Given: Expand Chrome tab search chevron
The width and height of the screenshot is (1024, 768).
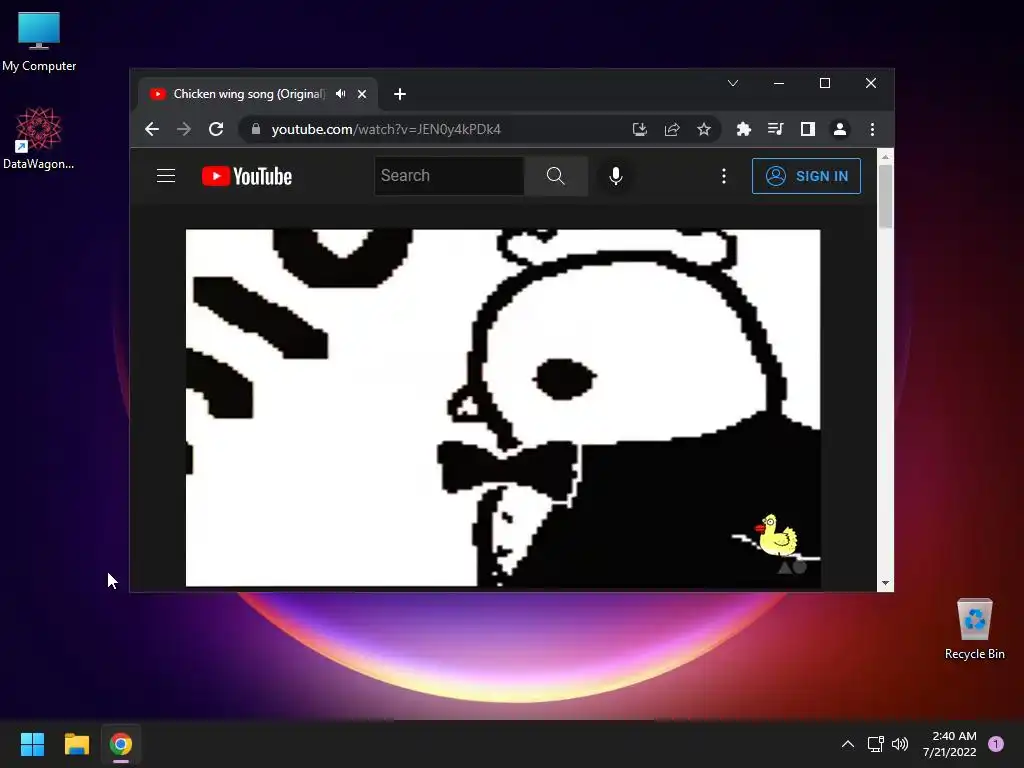Looking at the screenshot, I should (x=733, y=83).
